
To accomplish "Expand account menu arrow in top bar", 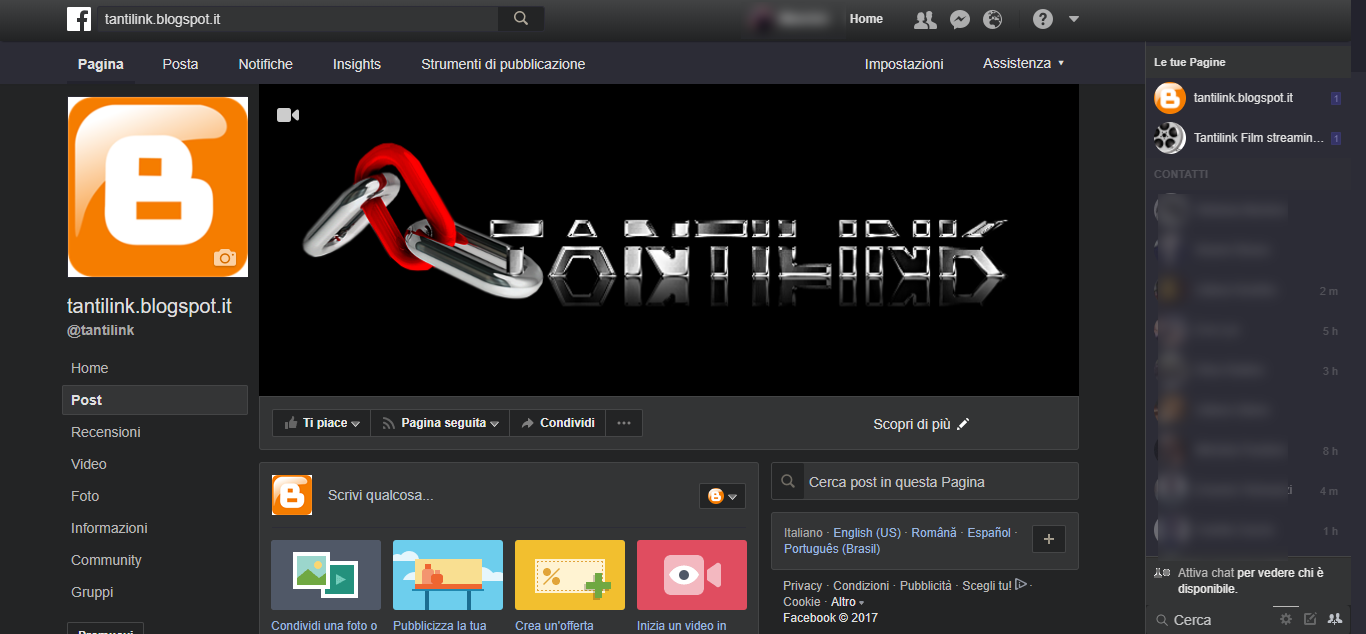I will (x=1074, y=19).
